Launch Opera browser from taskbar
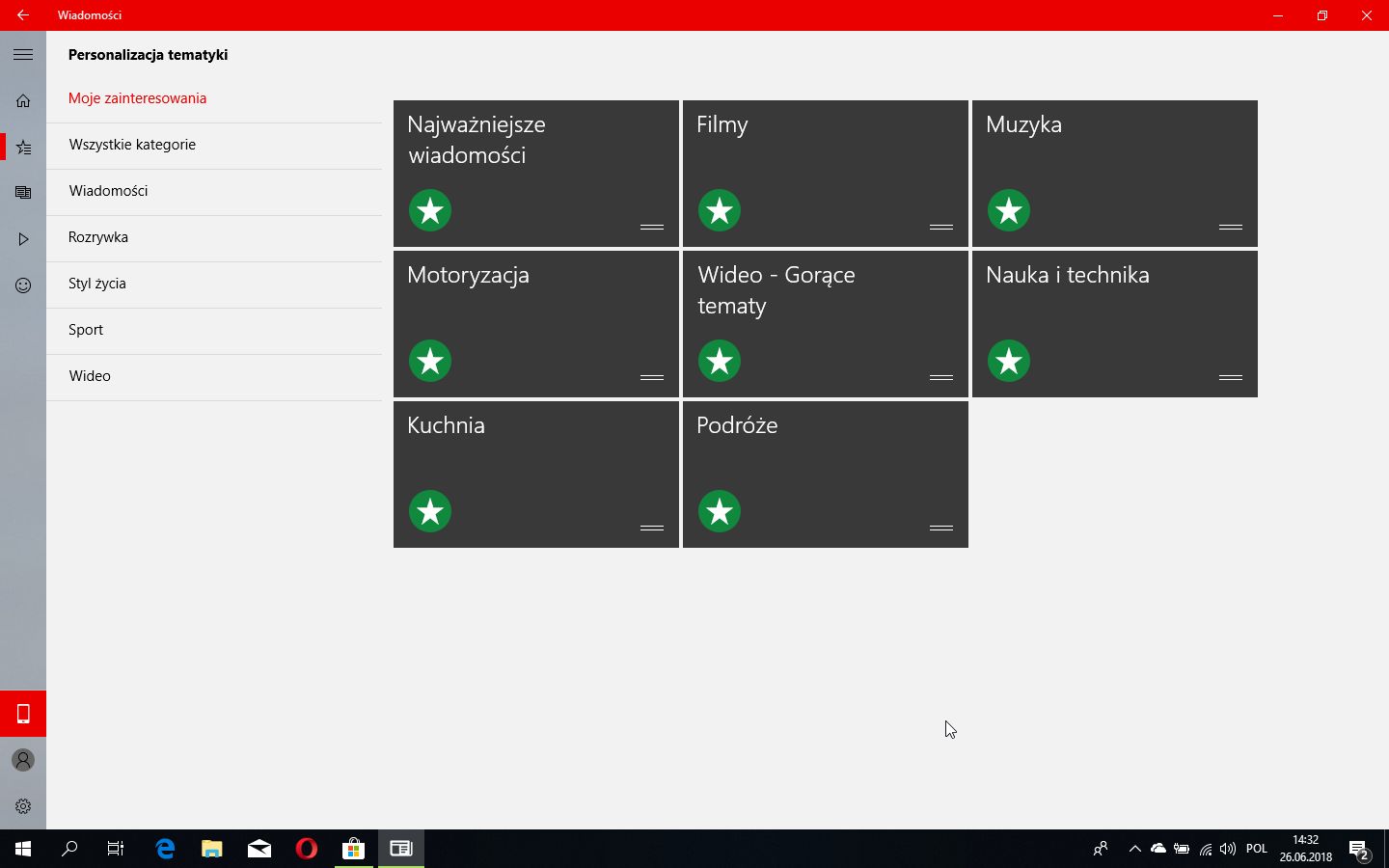The width and height of the screenshot is (1389, 868). point(307,849)
